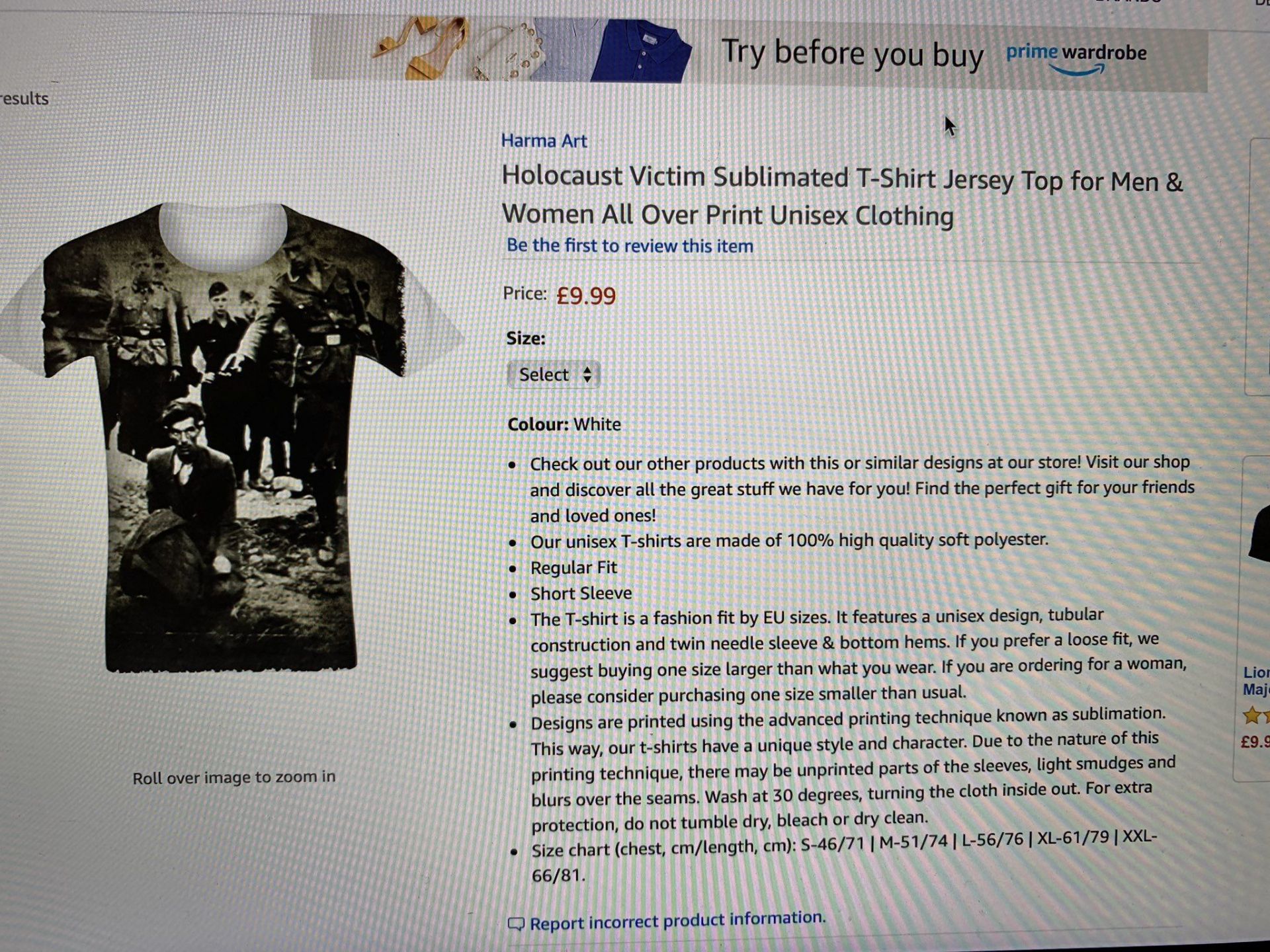Click the Harma Art brand link
The width and height of the screenshot is (1270, 952).
click(544, 141)
